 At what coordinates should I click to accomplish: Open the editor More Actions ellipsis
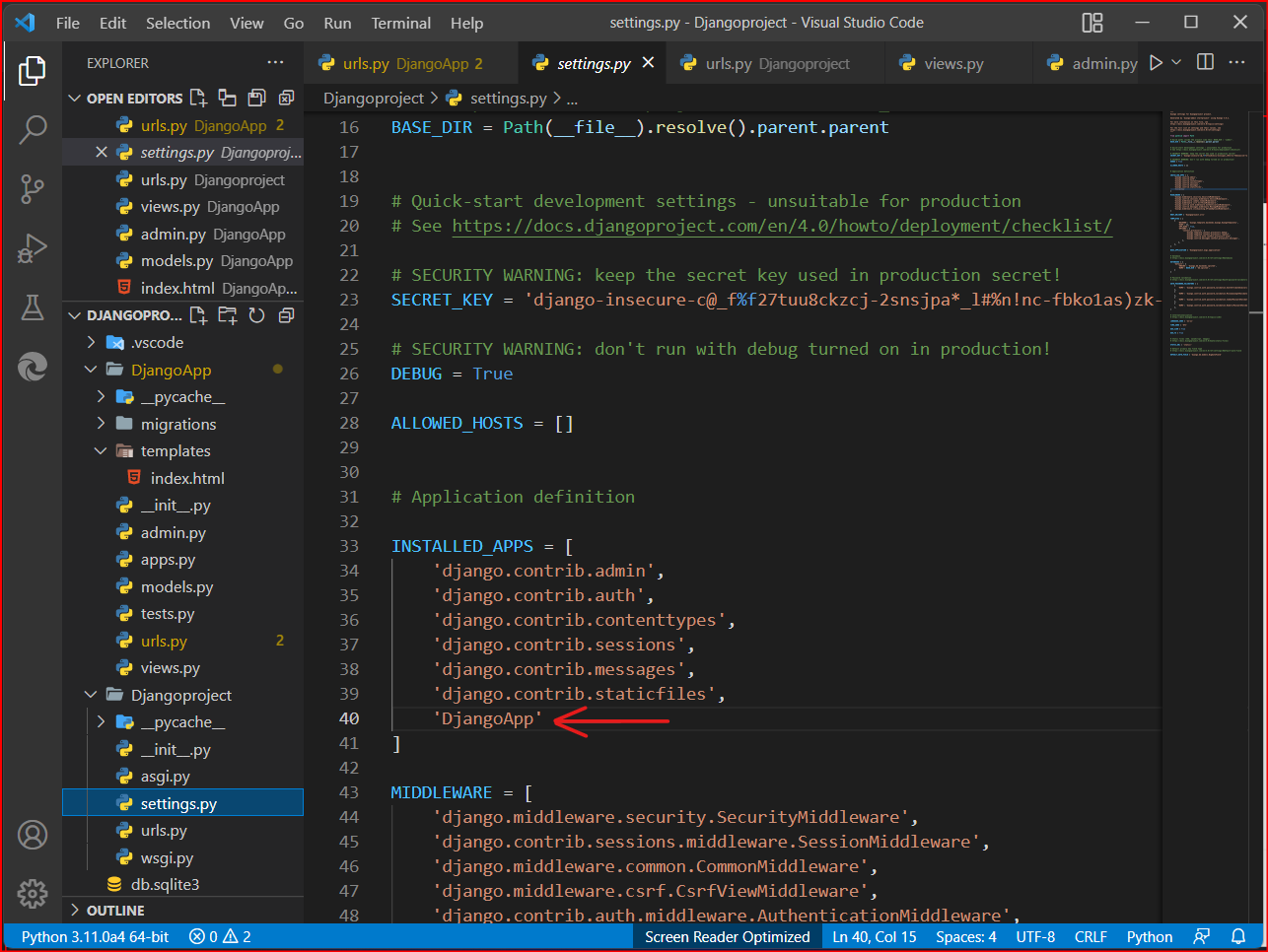1236,62
